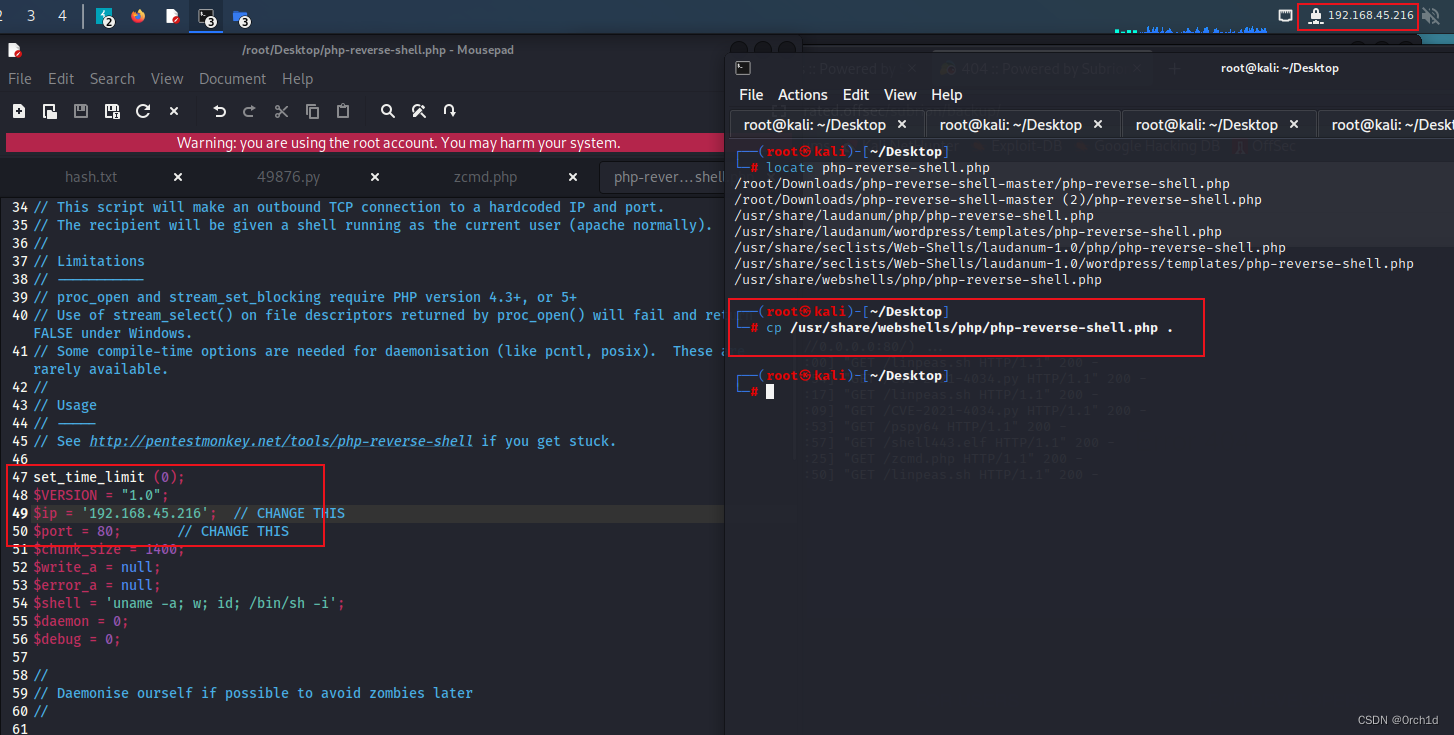Open Find and Replace toolbar icon
The width and height of the screenshot is (1454, 735).
pyautogui.click(x=419, y=111)
